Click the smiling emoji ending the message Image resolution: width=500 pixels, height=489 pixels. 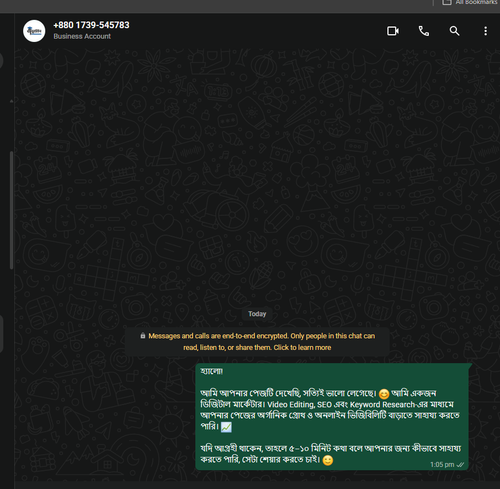328,460
